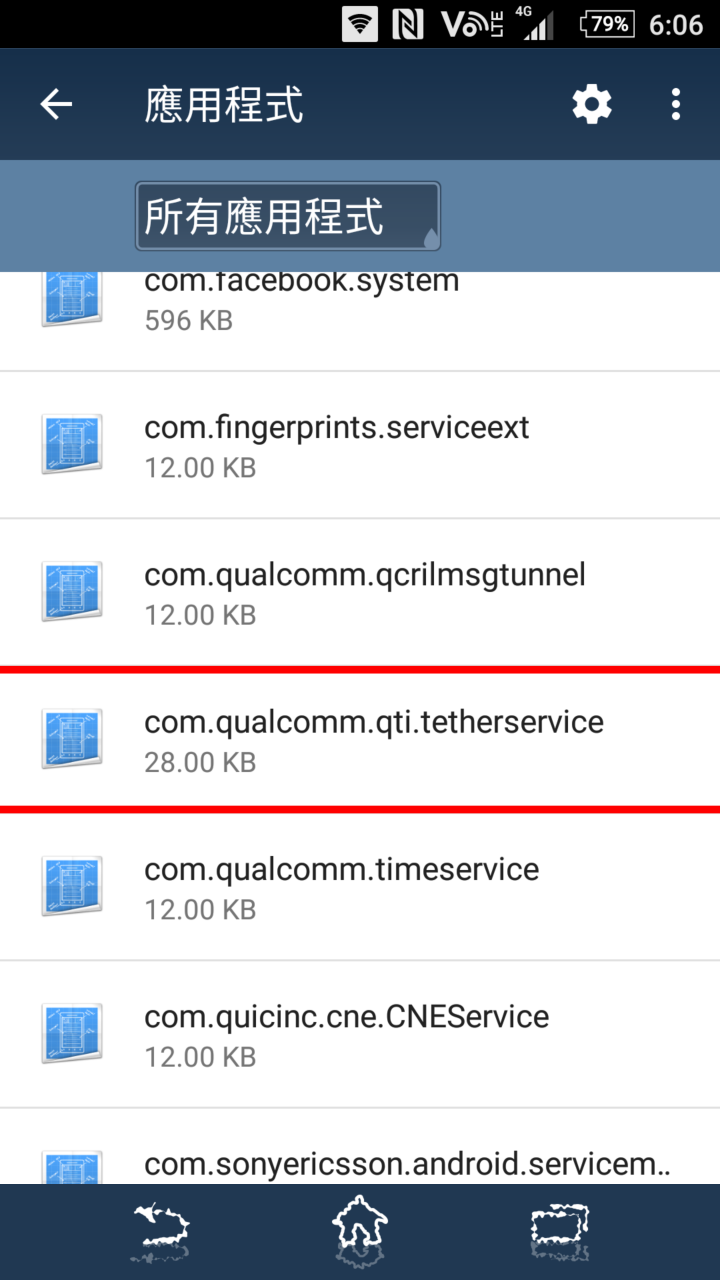Open com.qualcomm.qti.tetherservice details
This screenshot has width=720, height=1280.
[360, 739]
